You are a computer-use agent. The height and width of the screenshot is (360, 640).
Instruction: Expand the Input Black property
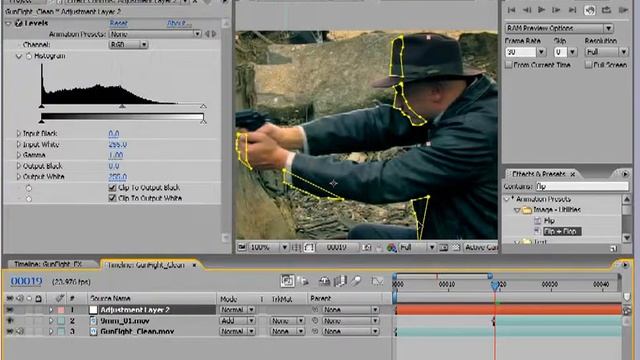(x=18, y=133)
